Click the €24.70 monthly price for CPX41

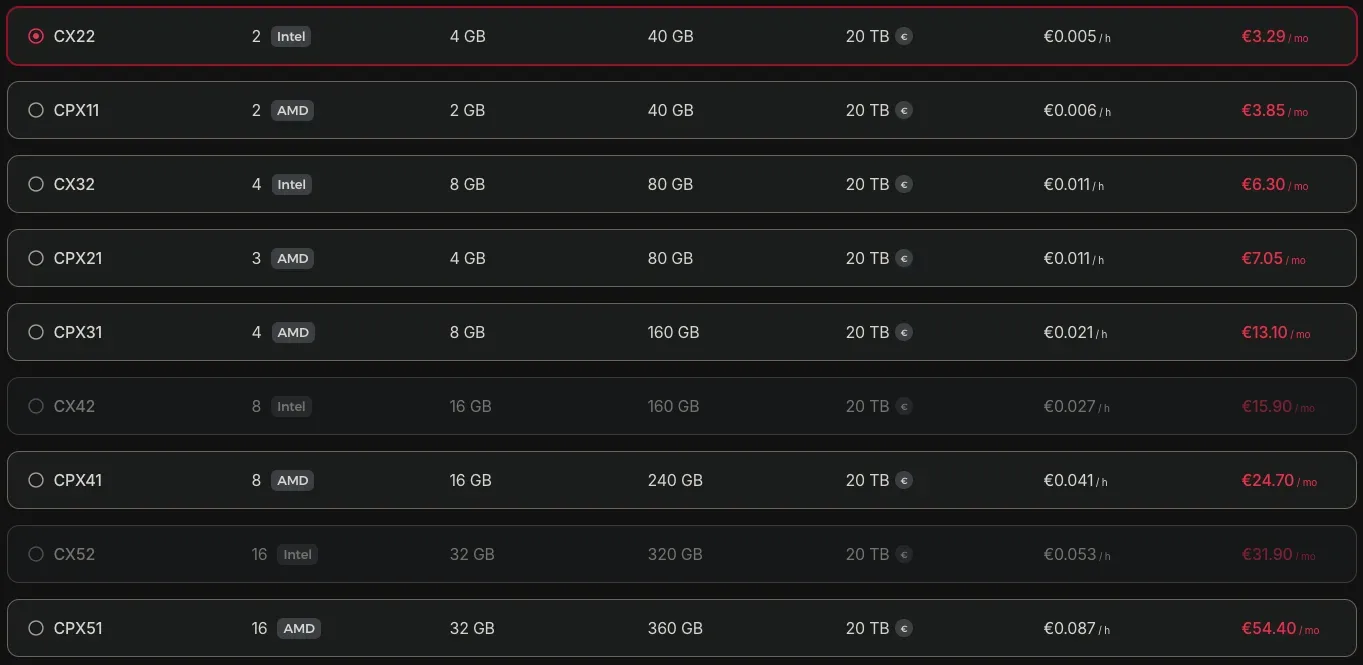1268,480
